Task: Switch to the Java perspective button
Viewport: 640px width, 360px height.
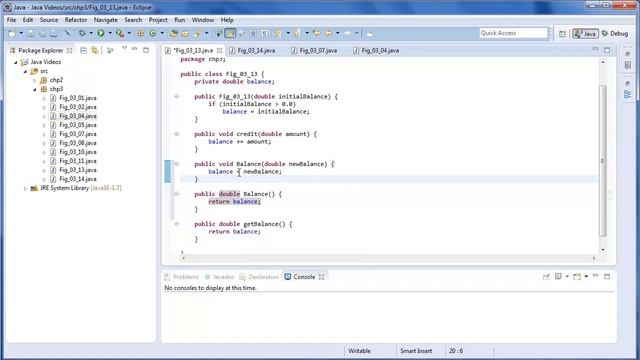Action: 585,34
